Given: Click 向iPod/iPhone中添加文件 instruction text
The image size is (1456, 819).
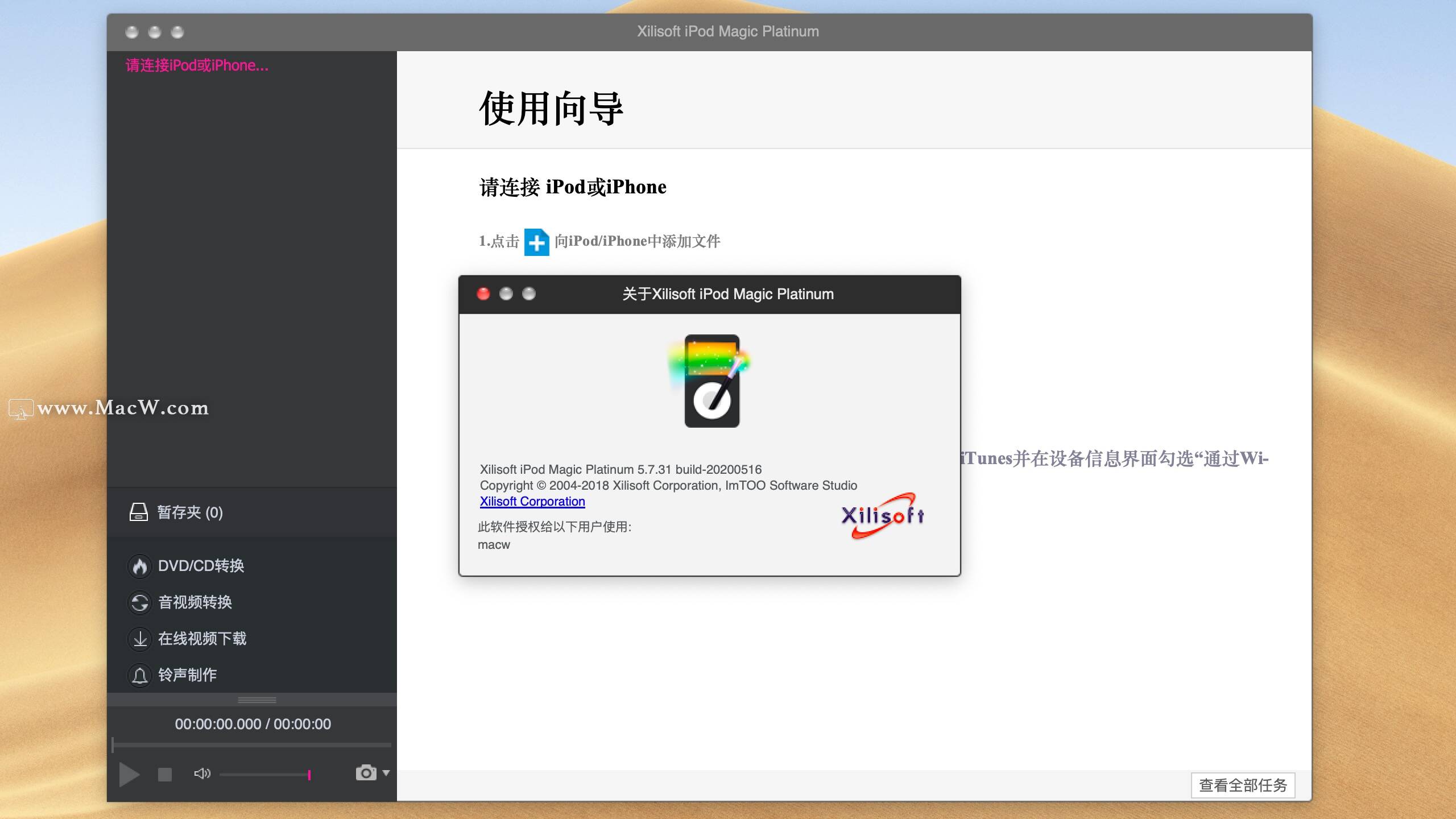Looking at the screenshot, I should 637,241.
